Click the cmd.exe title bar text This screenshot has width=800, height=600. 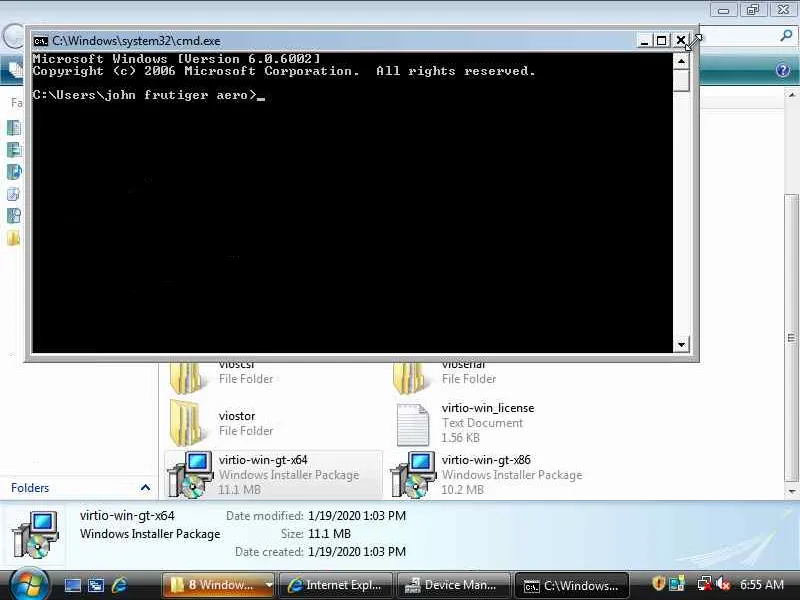[x=136, y=41]
